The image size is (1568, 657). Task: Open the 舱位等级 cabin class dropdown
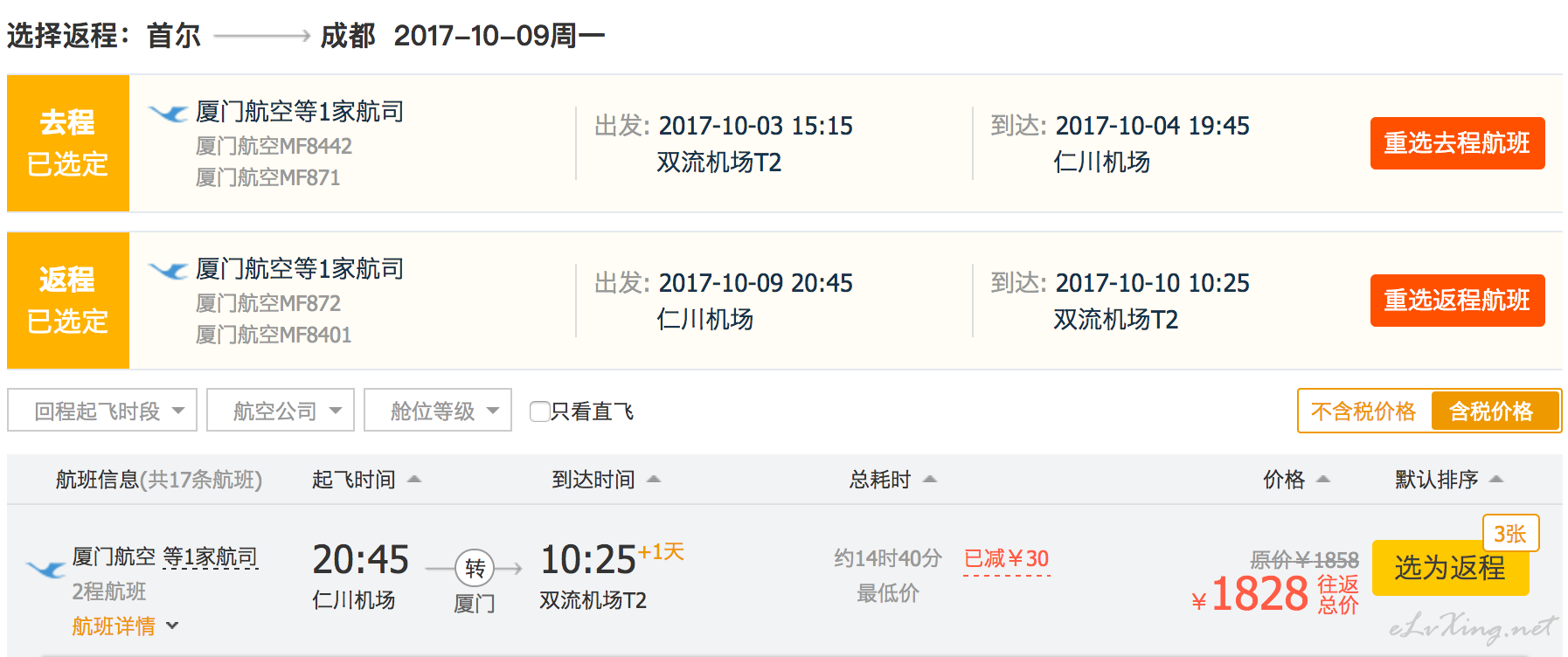[438, 410]
